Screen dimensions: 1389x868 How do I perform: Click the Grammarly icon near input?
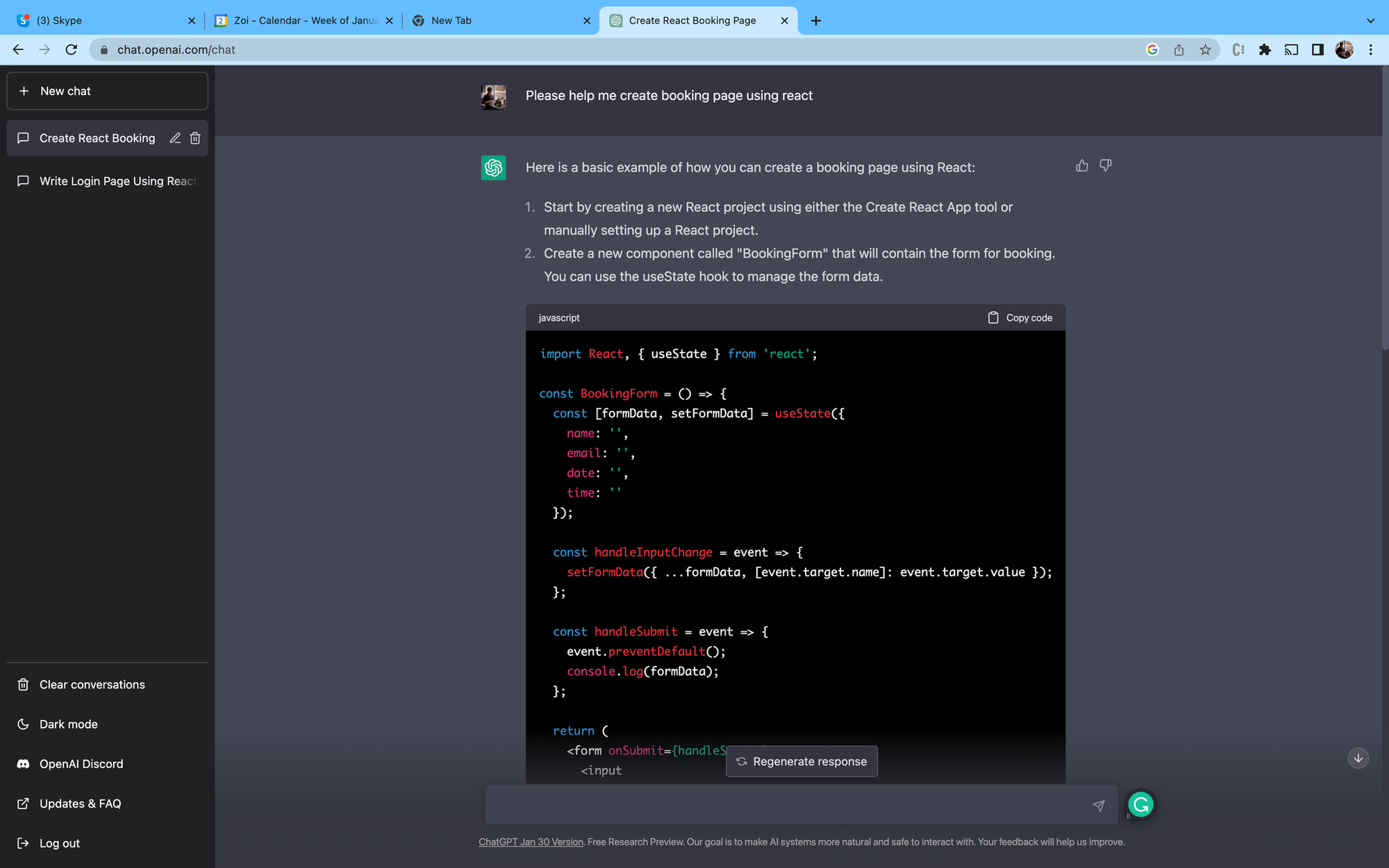click(1140, 804)
